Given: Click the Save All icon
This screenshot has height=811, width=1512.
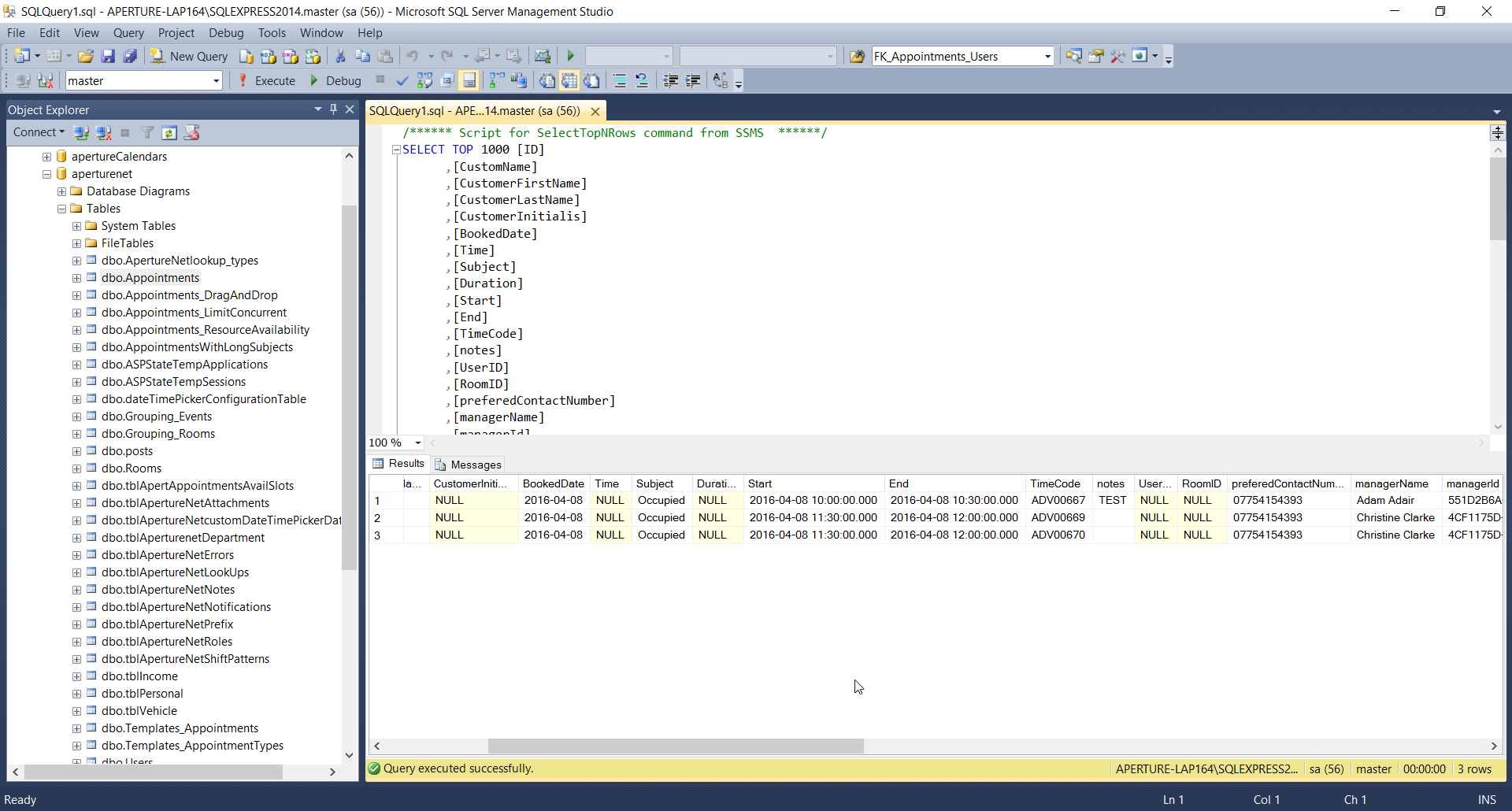Looking at the screenshot, I should 130,56.
